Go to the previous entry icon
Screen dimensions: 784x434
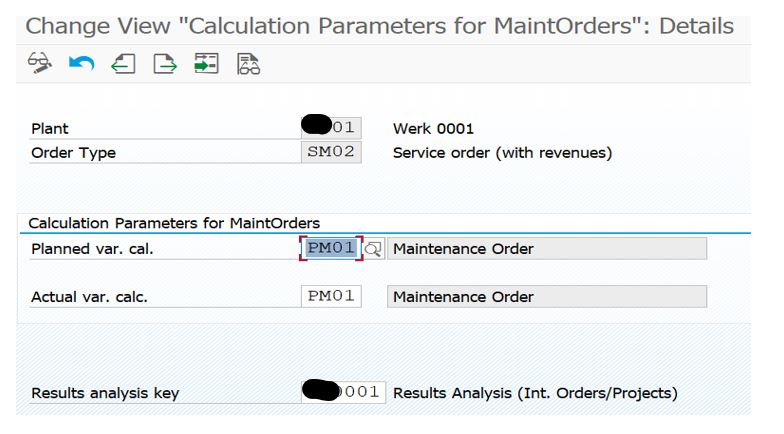[x=123, y=64]
